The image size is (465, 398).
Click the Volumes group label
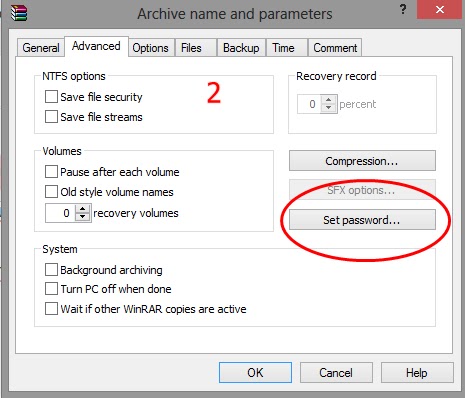[x=62, y=151]
